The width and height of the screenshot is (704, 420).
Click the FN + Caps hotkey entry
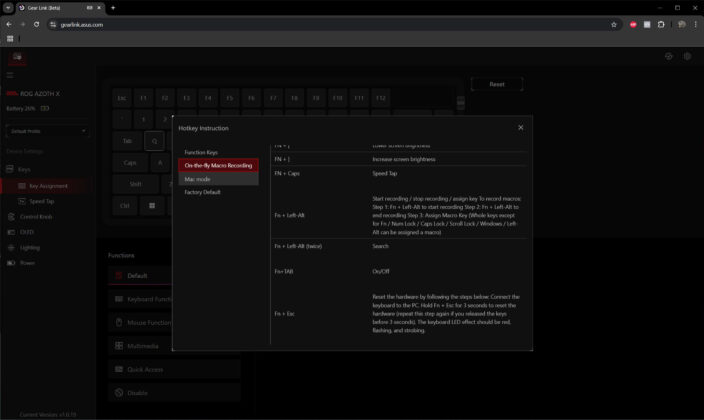click(x=287, y=173)
